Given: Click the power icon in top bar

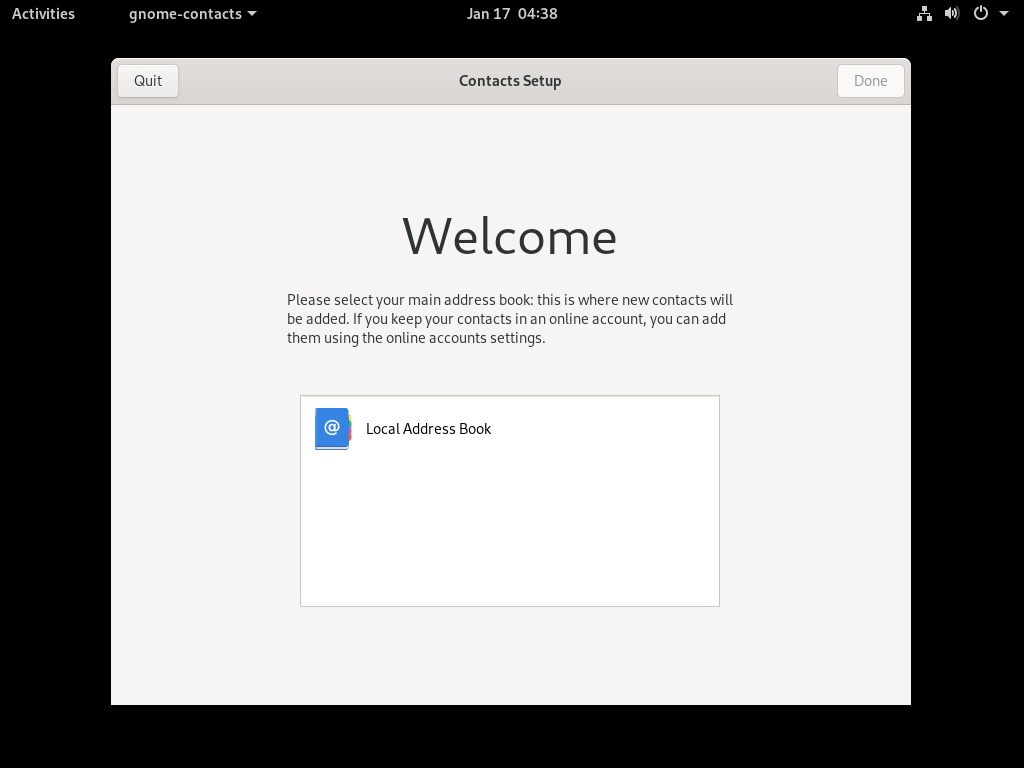Looking at the screenshot, I should click(981, 13).
